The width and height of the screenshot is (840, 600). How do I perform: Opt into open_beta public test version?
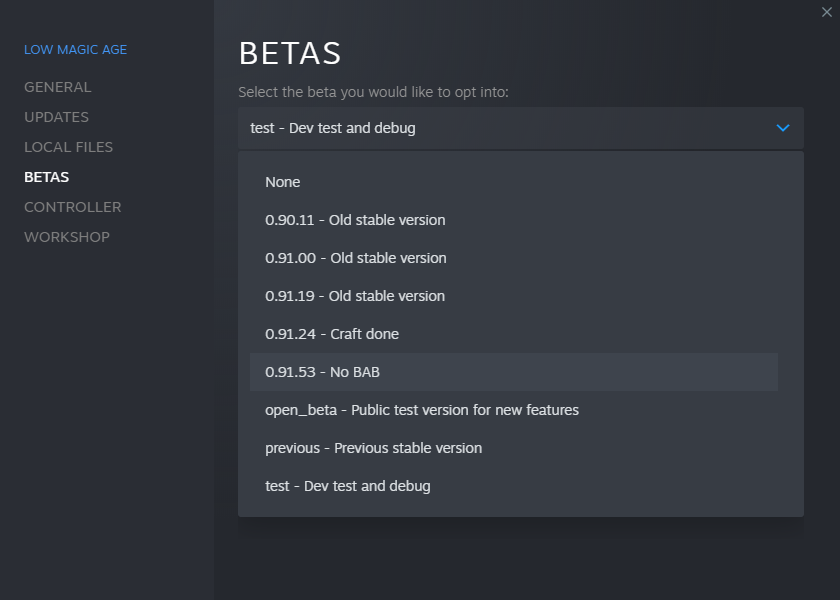coord(514,410)
